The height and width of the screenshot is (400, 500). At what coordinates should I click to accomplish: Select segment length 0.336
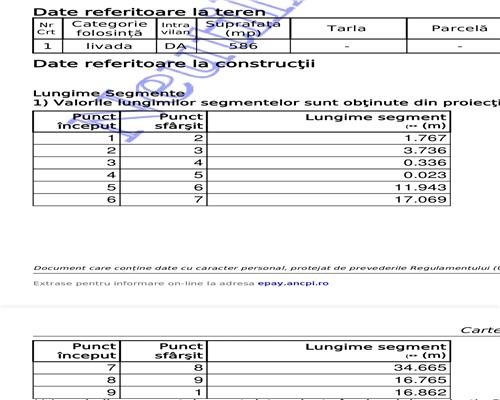[425, 163]
